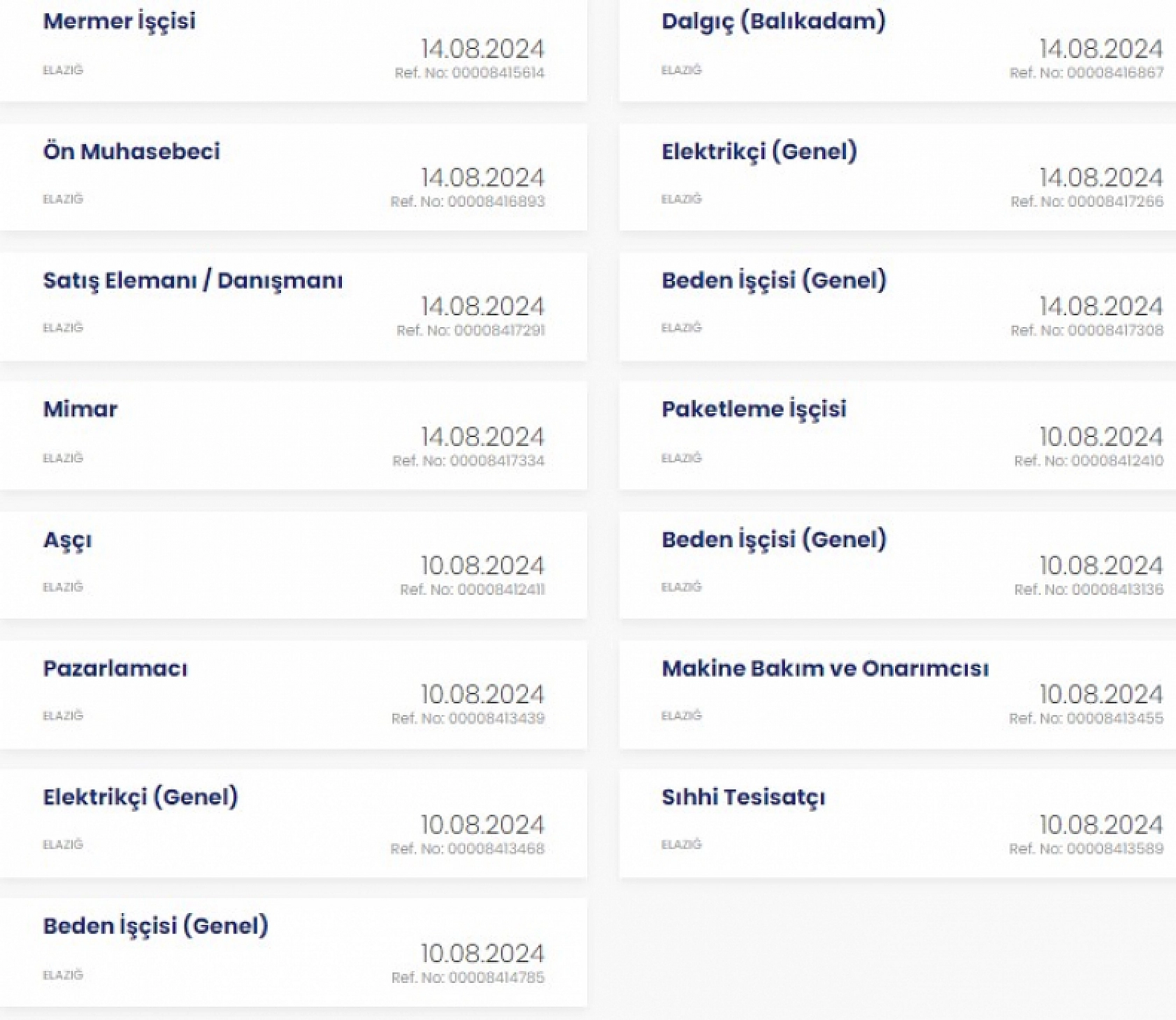The image size is (1176, 1020).
Task: Select the Sıhhi Tesisatçı job title
Action: coord(743,798)
